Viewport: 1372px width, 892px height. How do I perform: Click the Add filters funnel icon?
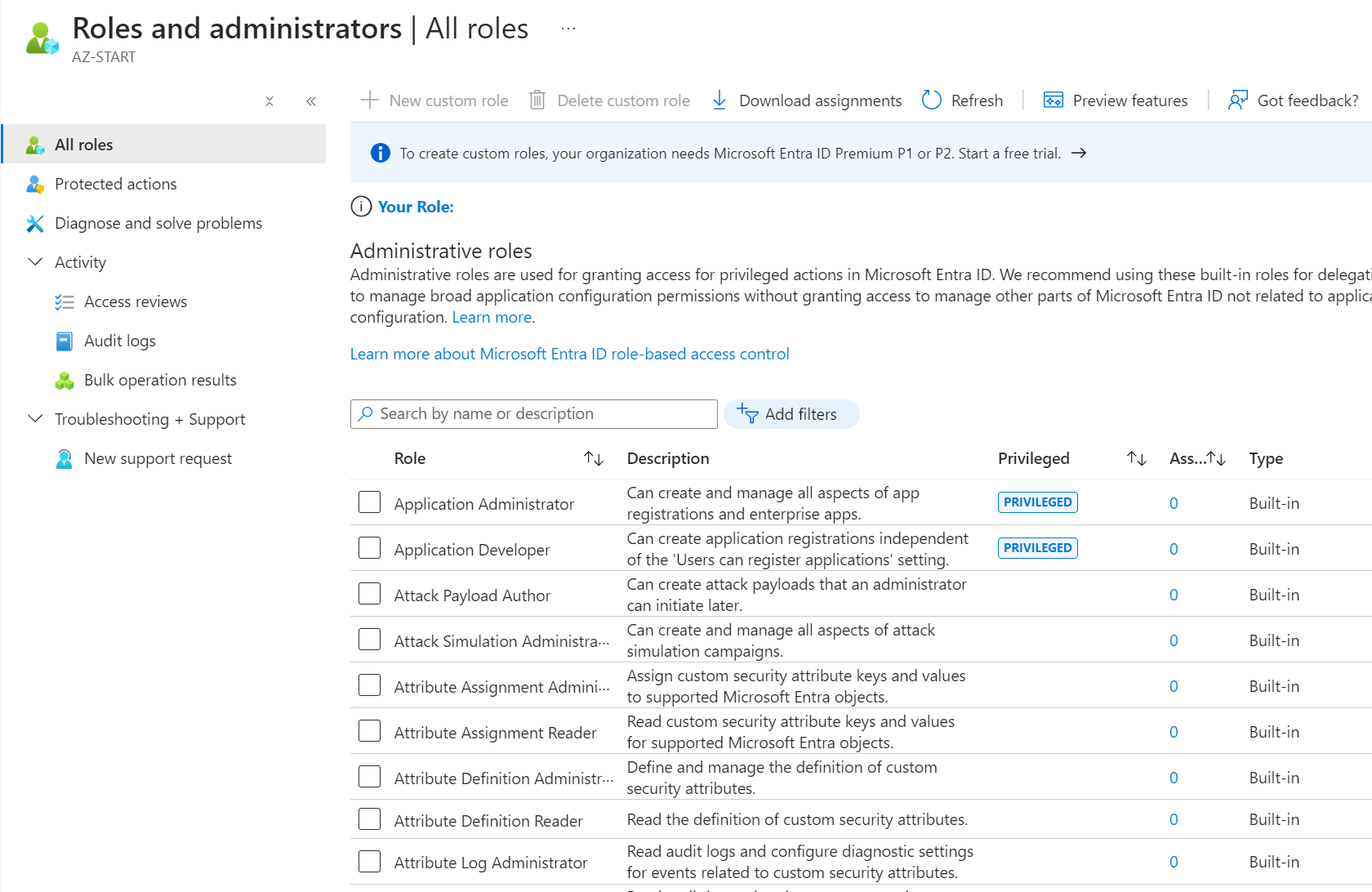pos(747,413)
